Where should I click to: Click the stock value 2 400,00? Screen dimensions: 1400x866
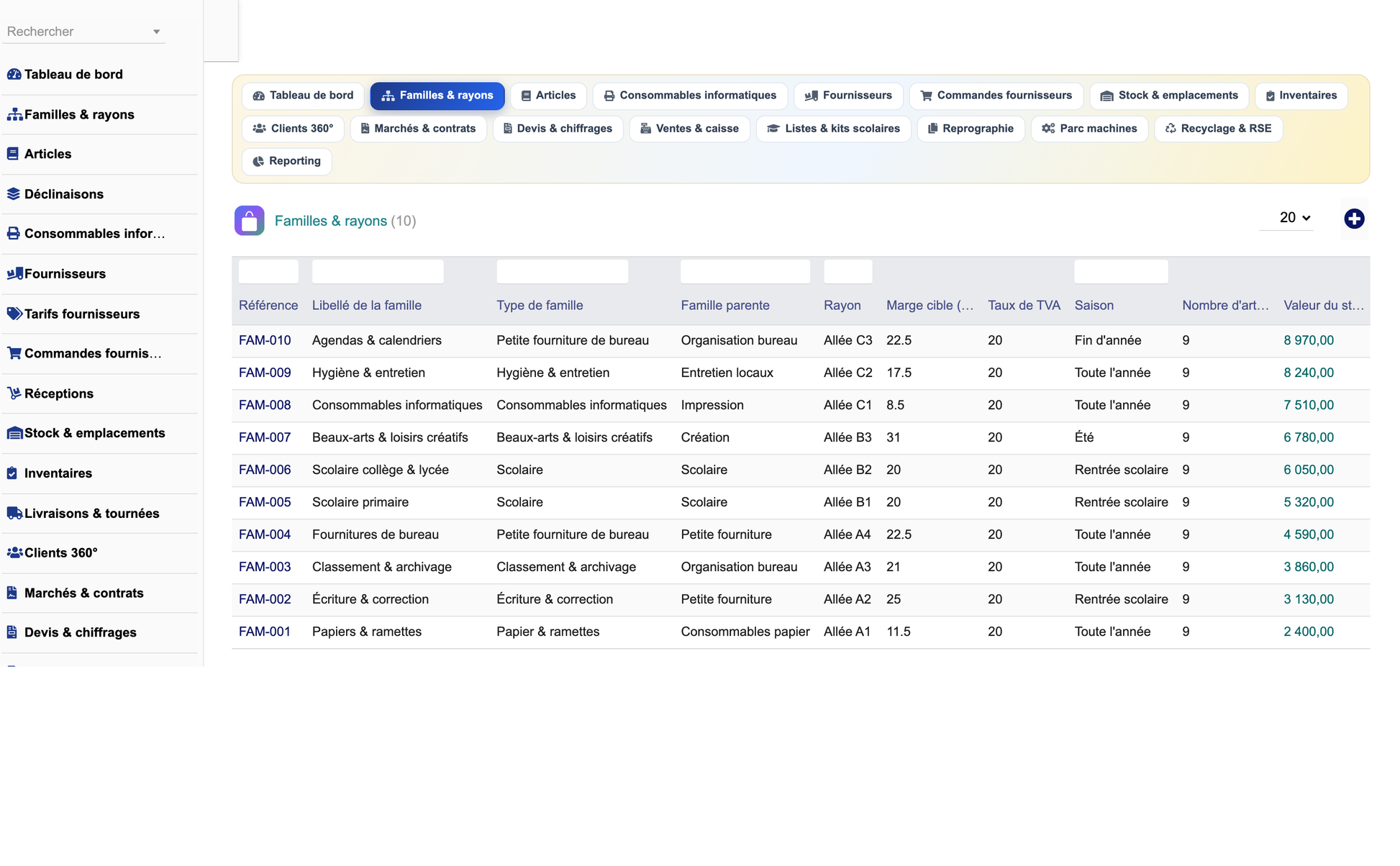pyautogui.click(x=1309, y=632)
